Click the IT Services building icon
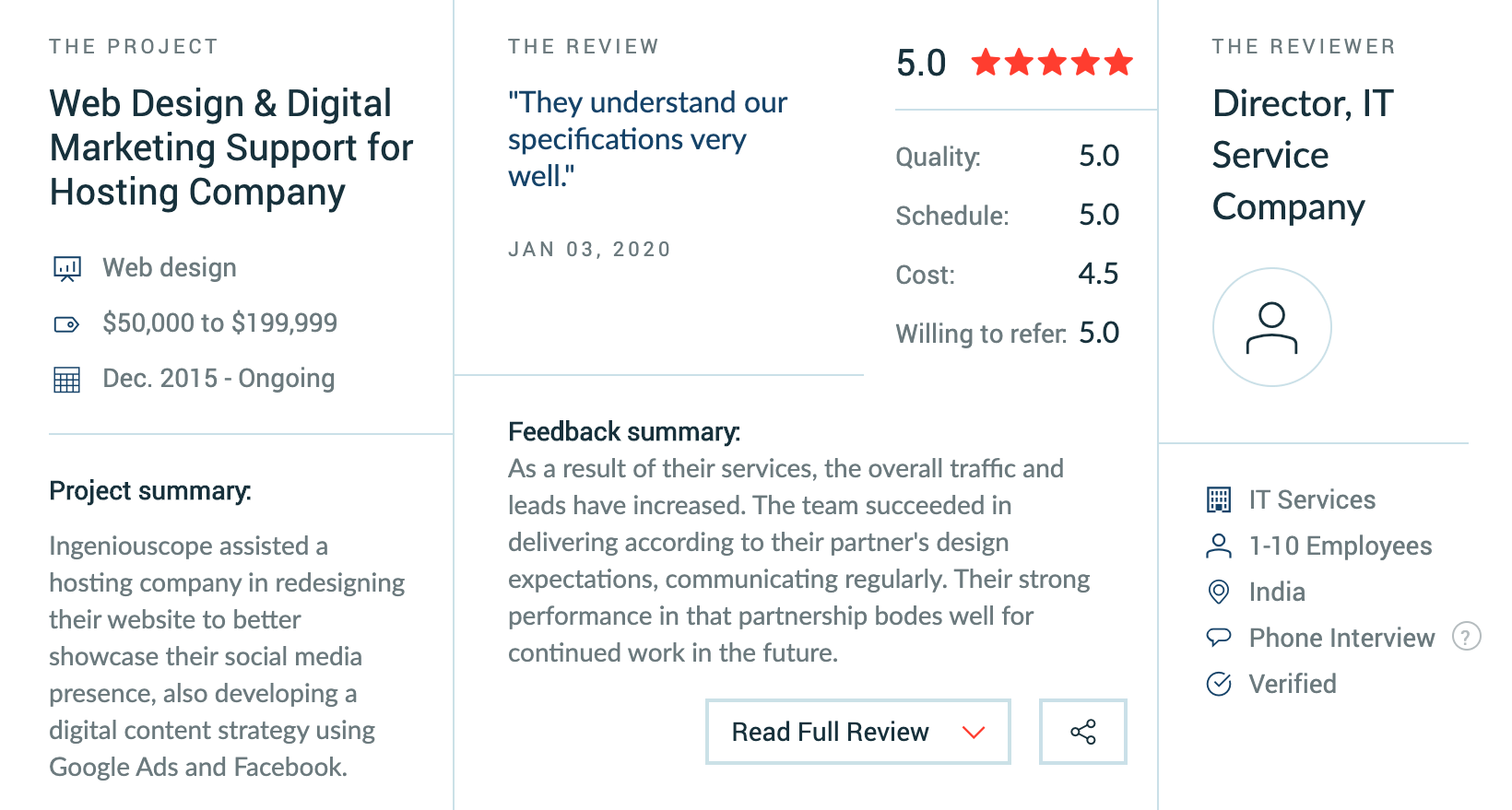 tap(1219, 499)
